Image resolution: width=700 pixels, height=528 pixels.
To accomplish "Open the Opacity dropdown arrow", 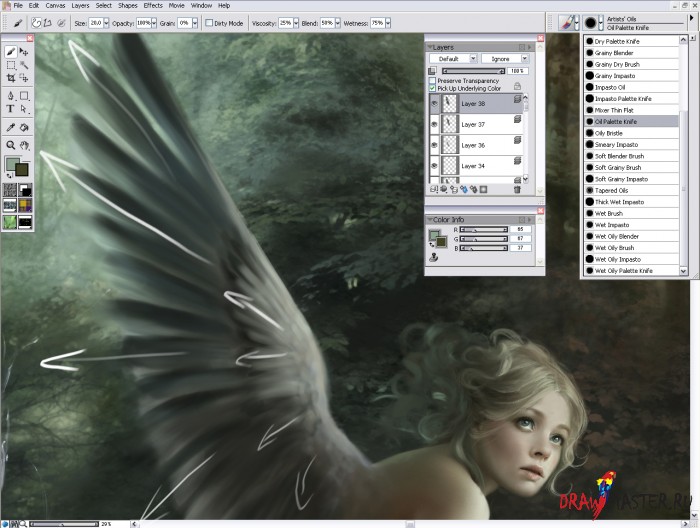I will [x=154, y=23].
